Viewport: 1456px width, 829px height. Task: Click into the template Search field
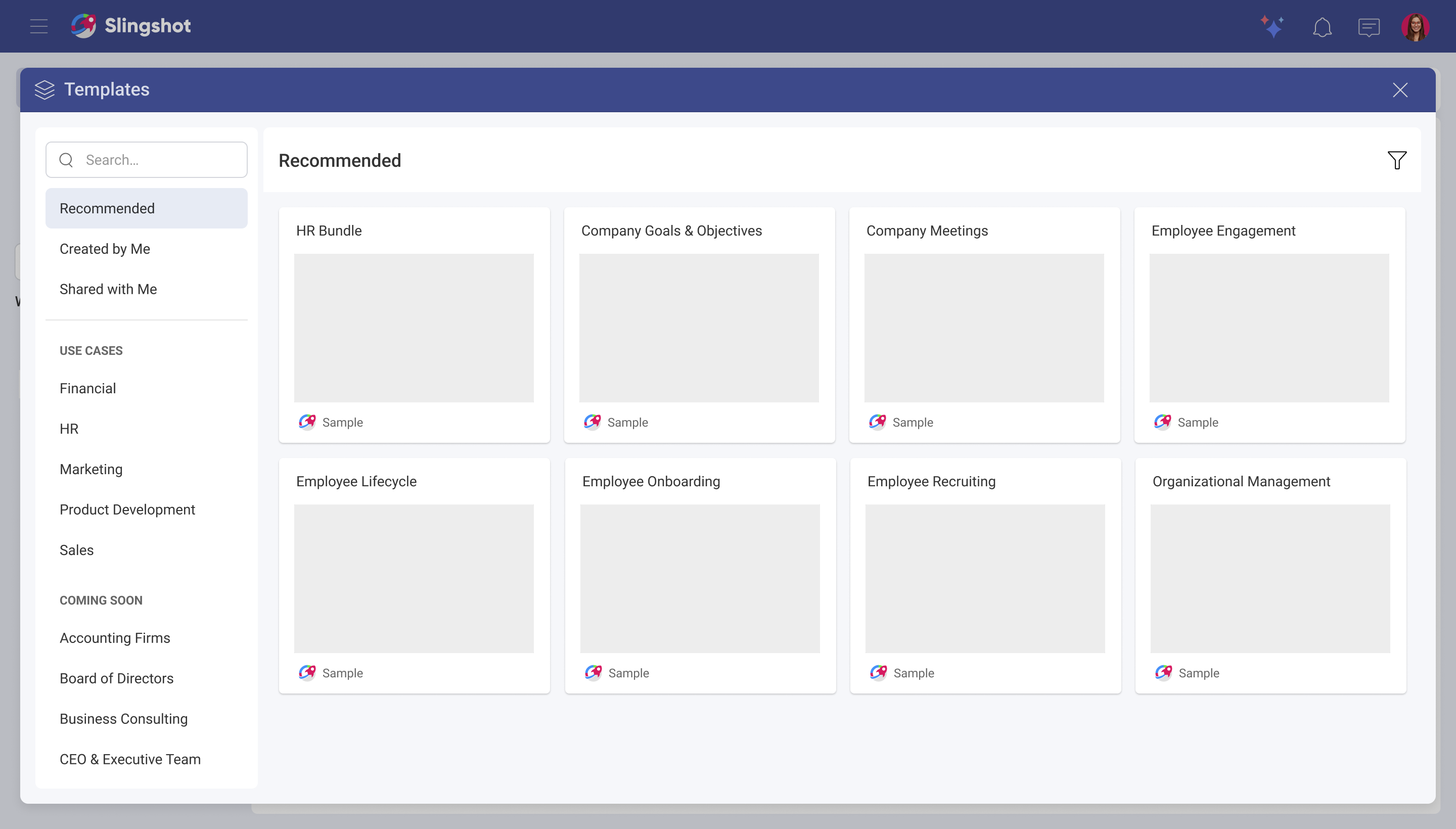pos(146,160)
